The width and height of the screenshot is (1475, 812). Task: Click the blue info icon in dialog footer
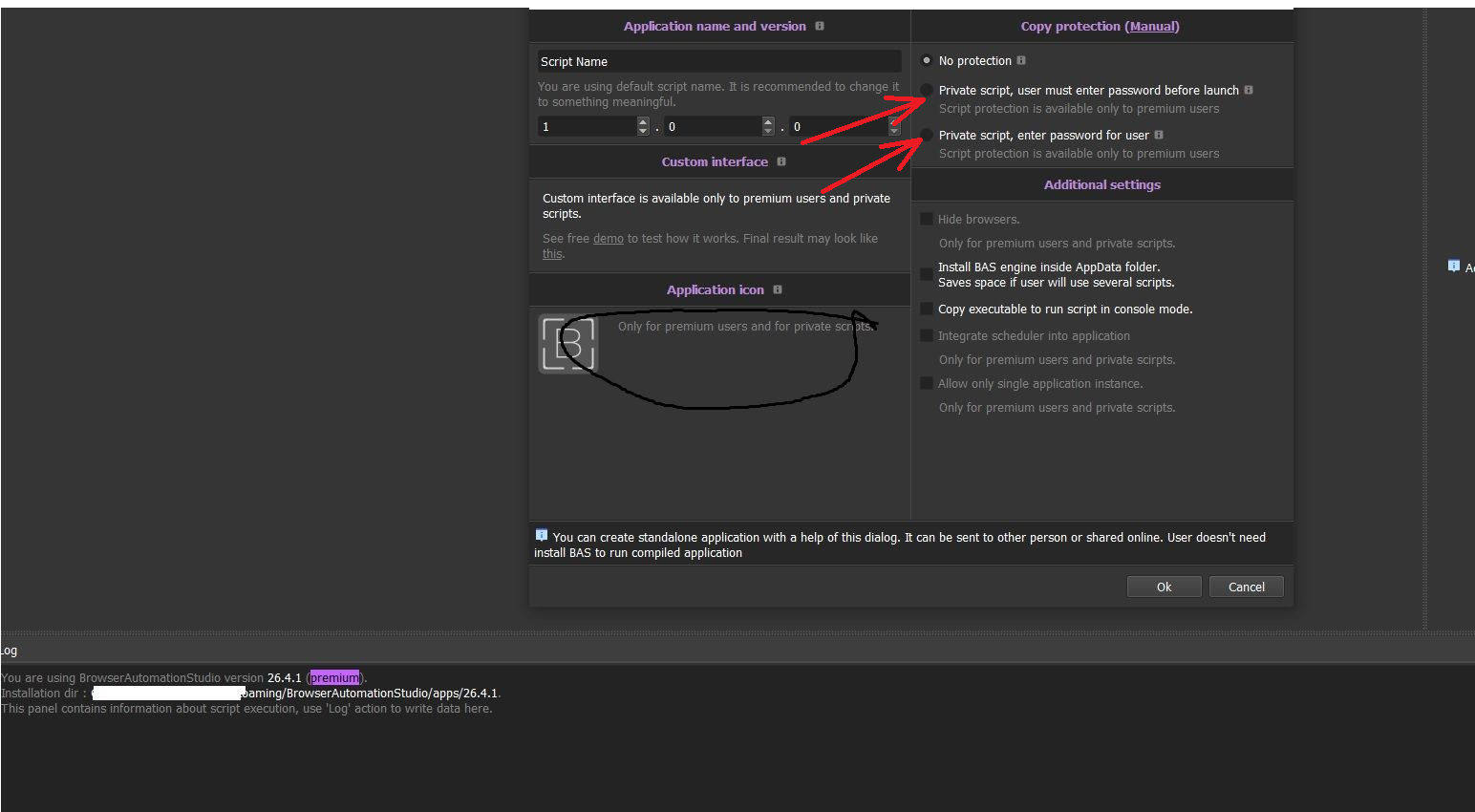pos(542,536)
